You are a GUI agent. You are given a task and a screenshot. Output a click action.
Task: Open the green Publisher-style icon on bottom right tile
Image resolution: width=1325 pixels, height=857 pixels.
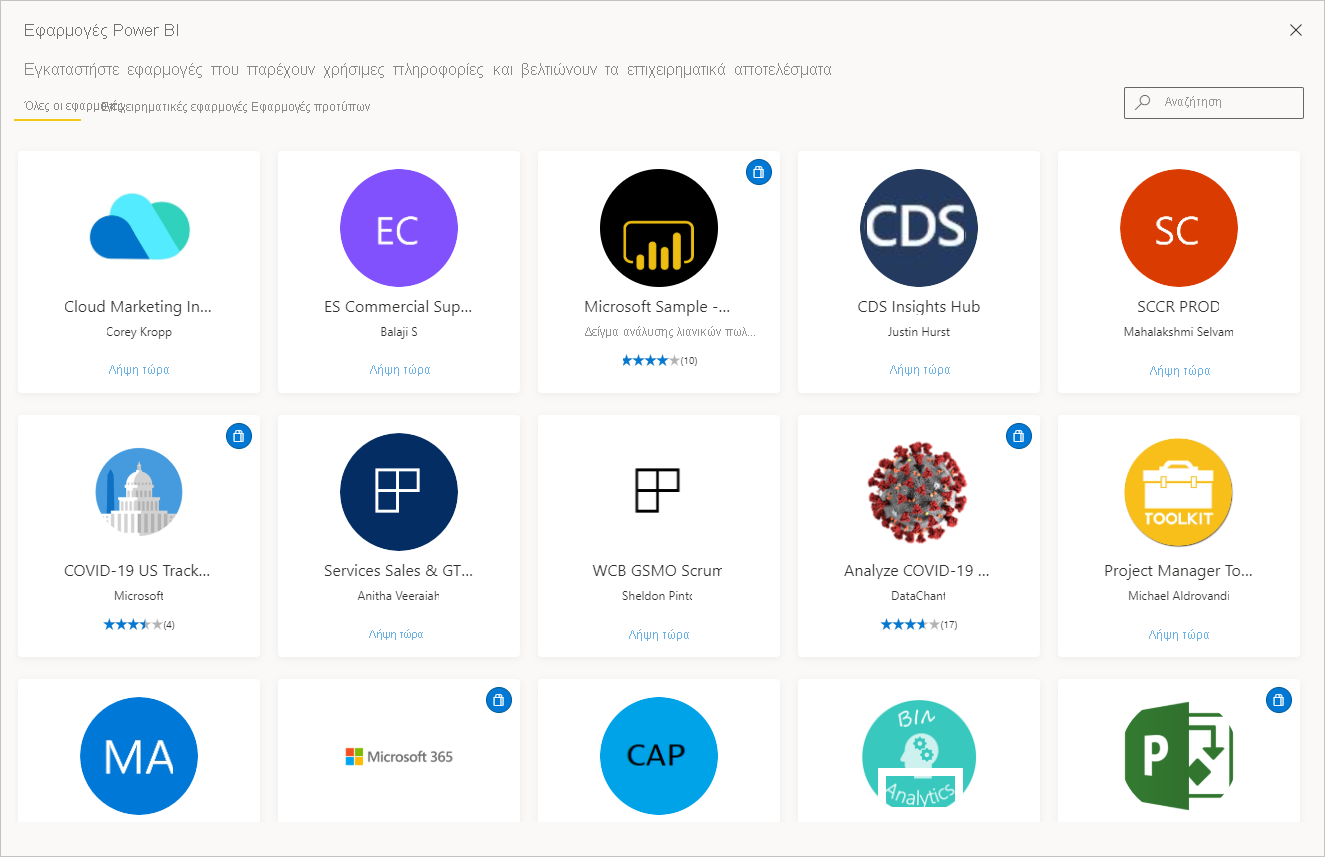1178,756
